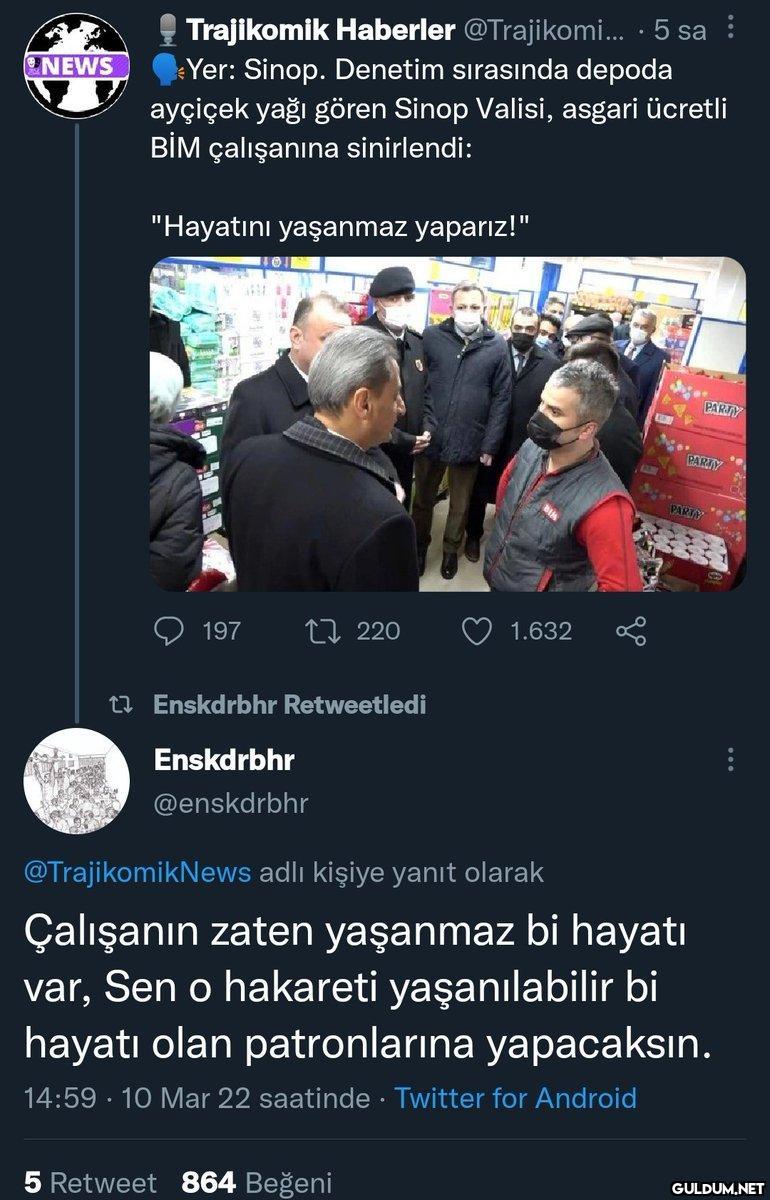Screen dimensions: 770x1200
Task: View the 5 Retweet list
Action: pos(90,1182)
